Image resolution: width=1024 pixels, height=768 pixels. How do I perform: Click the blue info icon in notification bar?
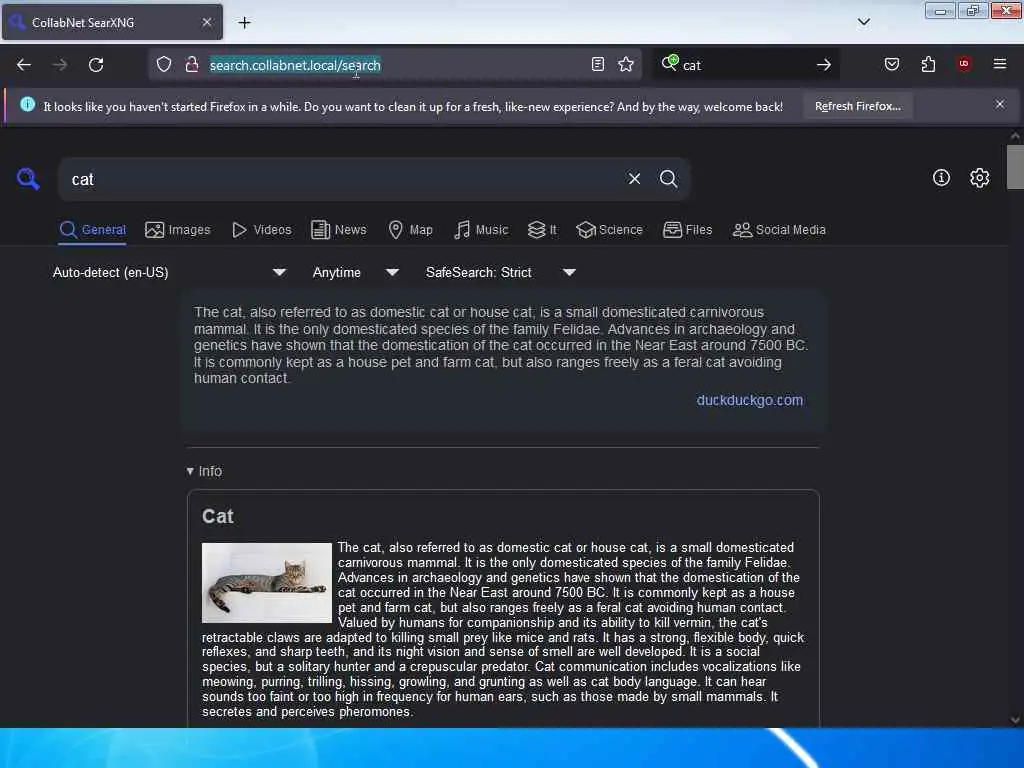click(27, 104)
